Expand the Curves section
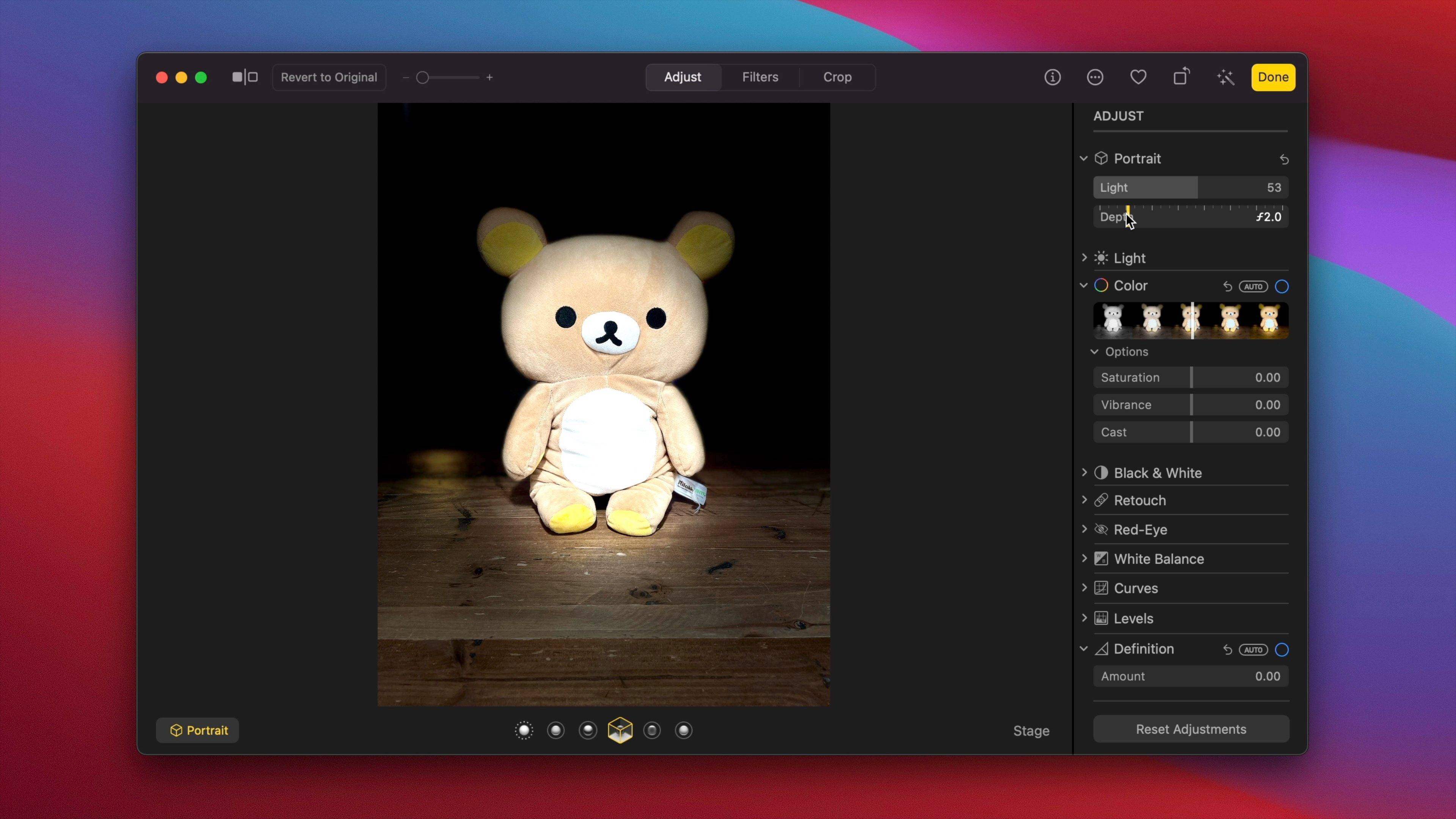The width and height of the screenshot is (1456, 819). click(x=1084, y=587)
